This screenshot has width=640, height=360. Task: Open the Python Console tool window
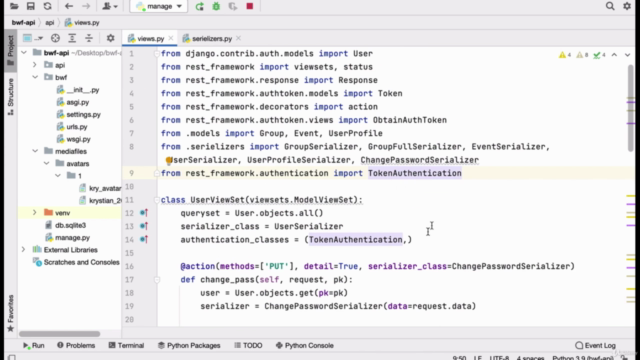point(304,345)
